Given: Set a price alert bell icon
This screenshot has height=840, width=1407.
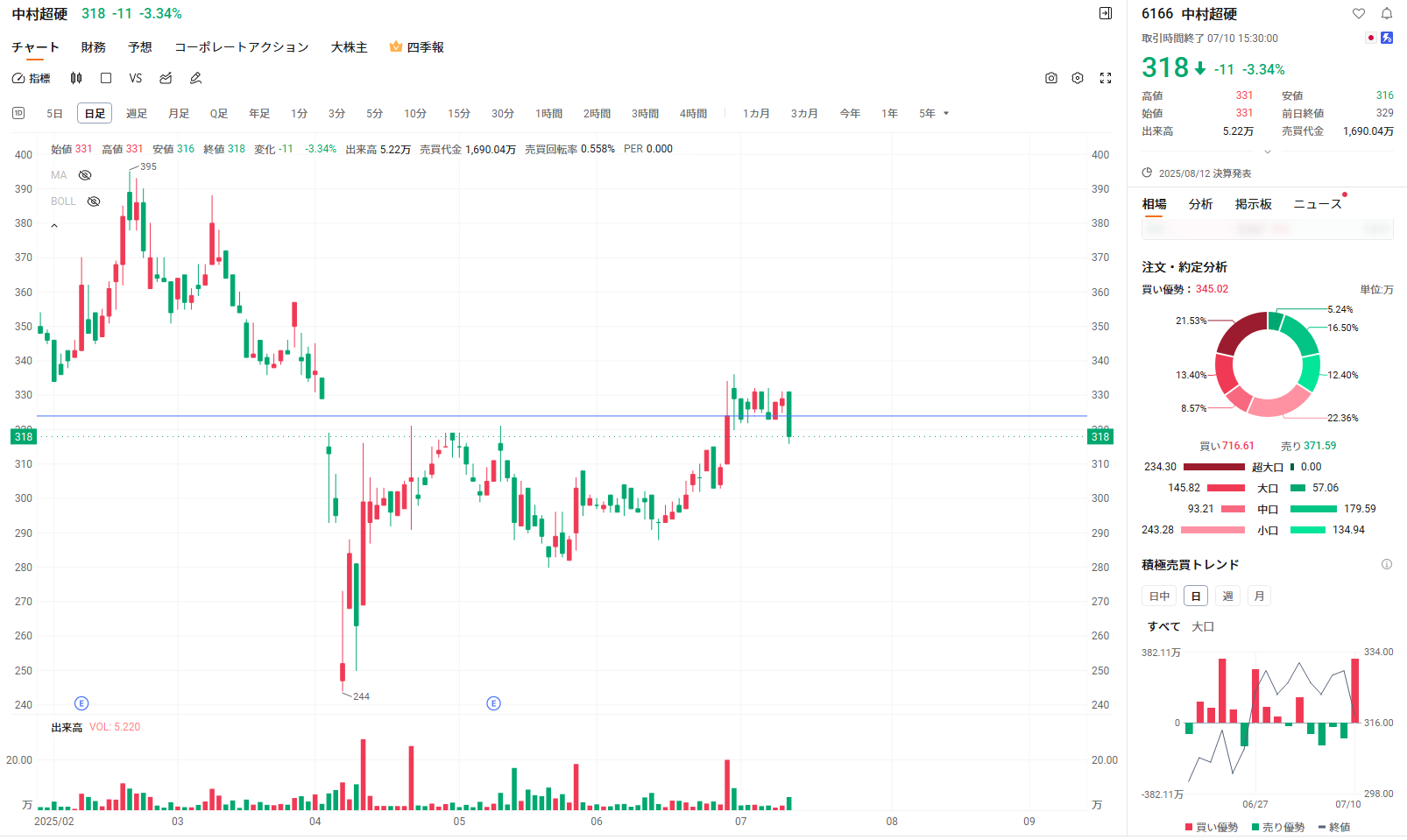Looking at the screenshot, I should (x=1387, y=13).
